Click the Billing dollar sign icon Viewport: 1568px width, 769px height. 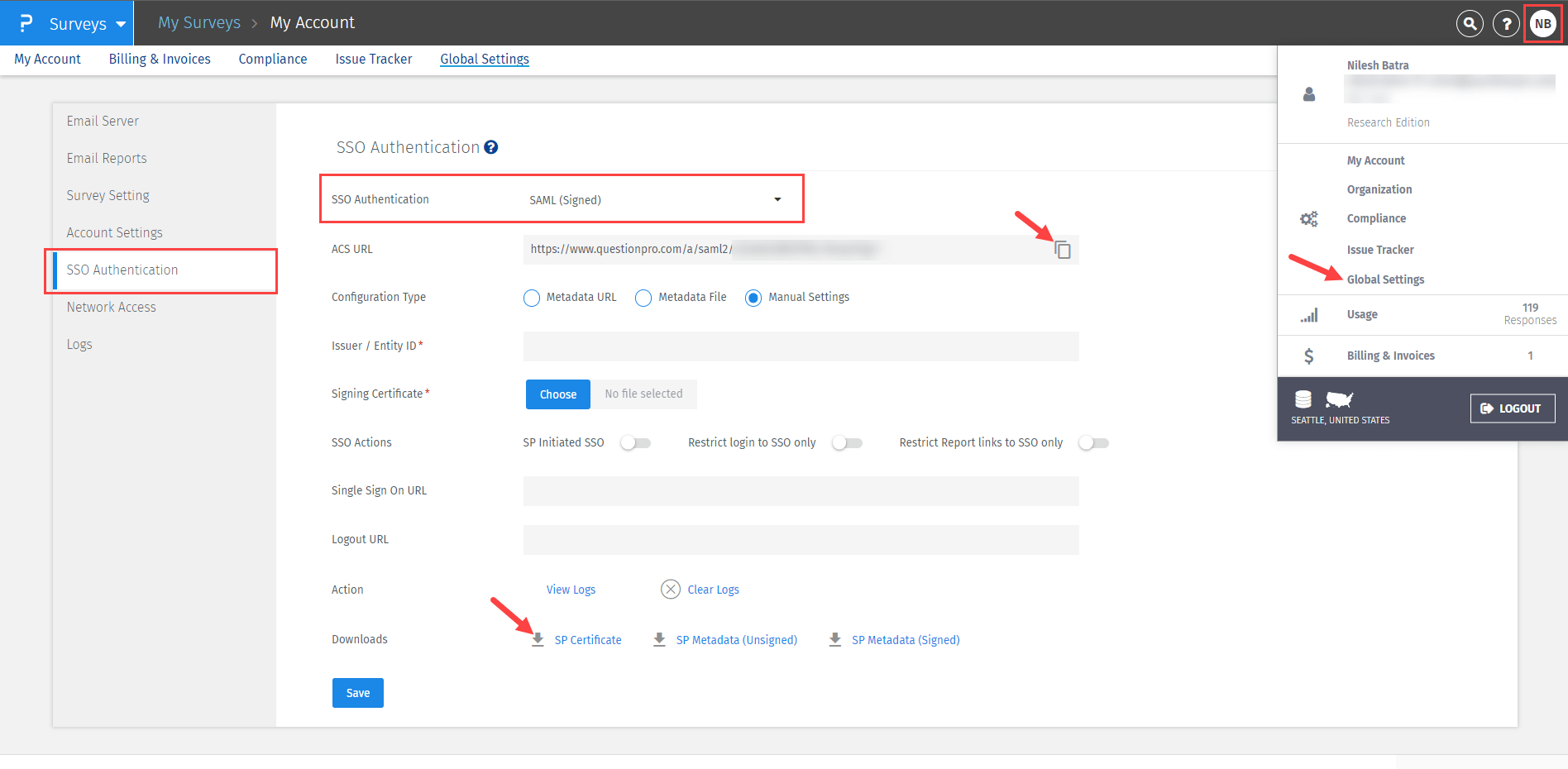tap(1309, 356)
